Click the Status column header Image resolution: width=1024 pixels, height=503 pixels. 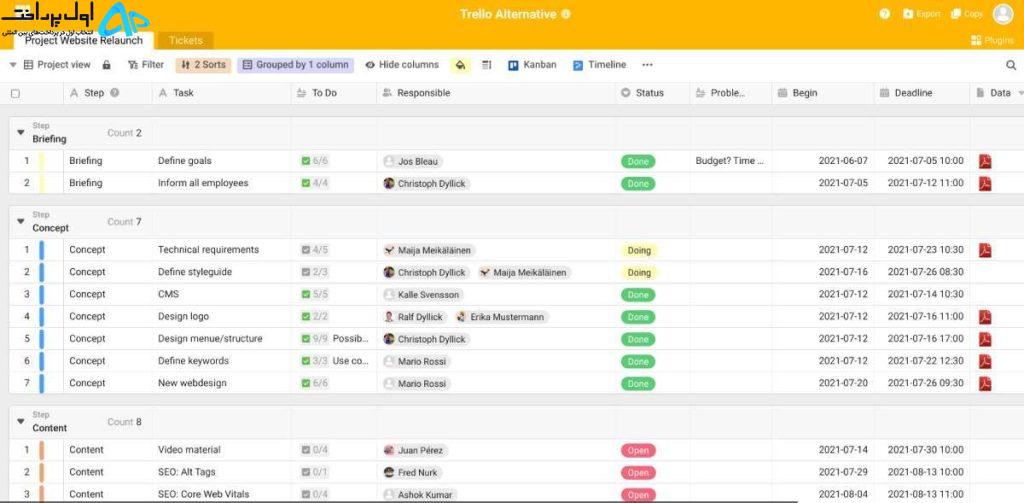652,93
